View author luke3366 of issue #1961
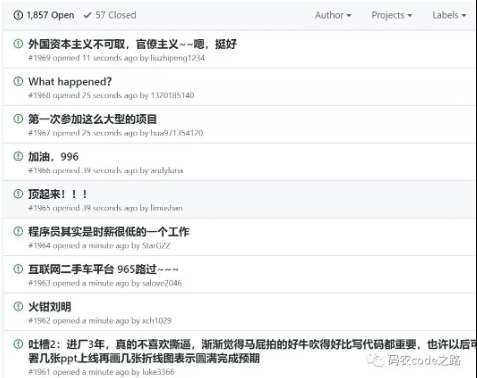 pyautogui.click(x=158, y=372)
